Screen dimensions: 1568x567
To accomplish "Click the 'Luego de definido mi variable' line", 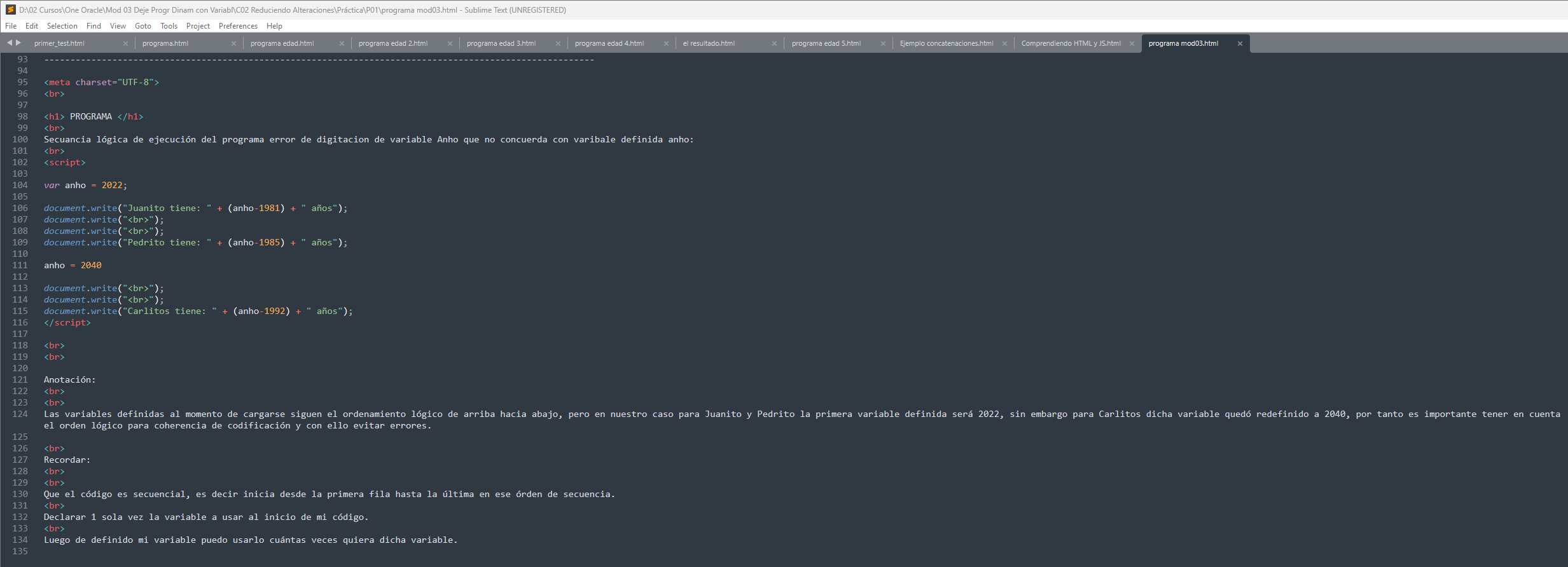I will click(x=251, y=540).
